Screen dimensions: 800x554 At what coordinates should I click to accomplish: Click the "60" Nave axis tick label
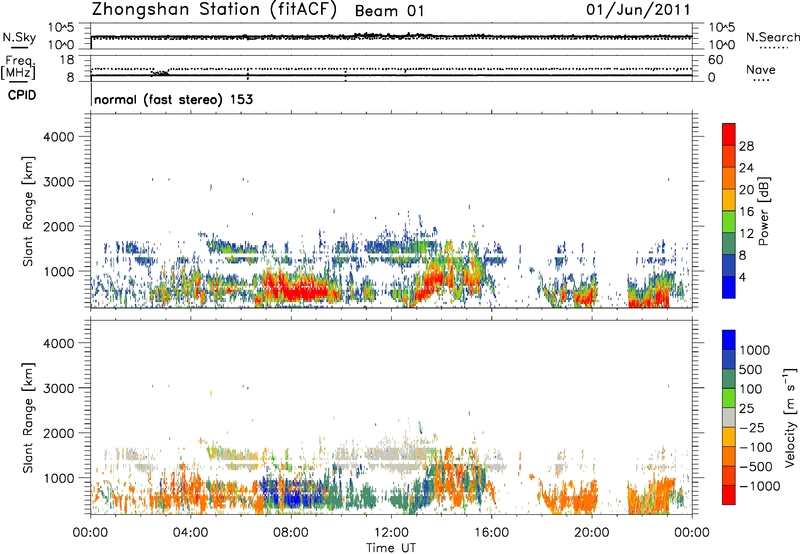pos(715,60)
